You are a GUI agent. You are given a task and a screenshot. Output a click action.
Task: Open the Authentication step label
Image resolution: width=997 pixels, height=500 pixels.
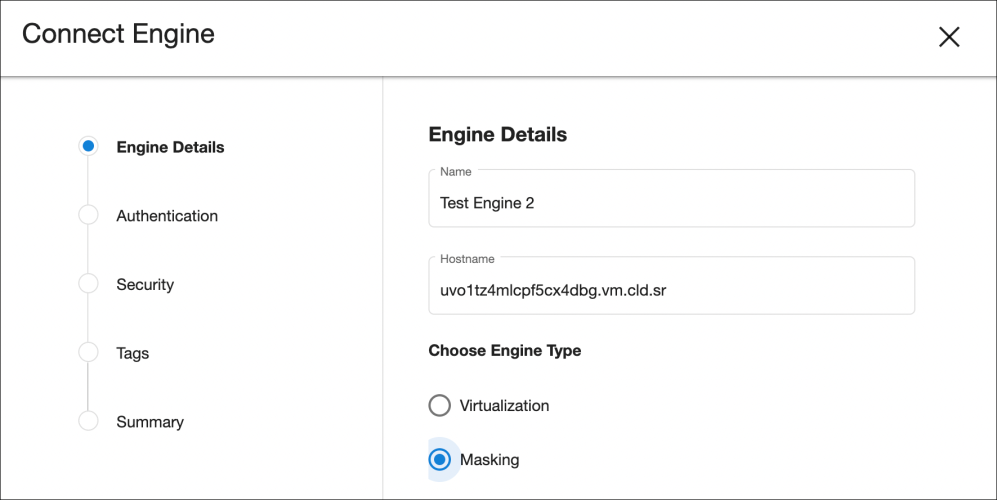click(x=167, y=216)
